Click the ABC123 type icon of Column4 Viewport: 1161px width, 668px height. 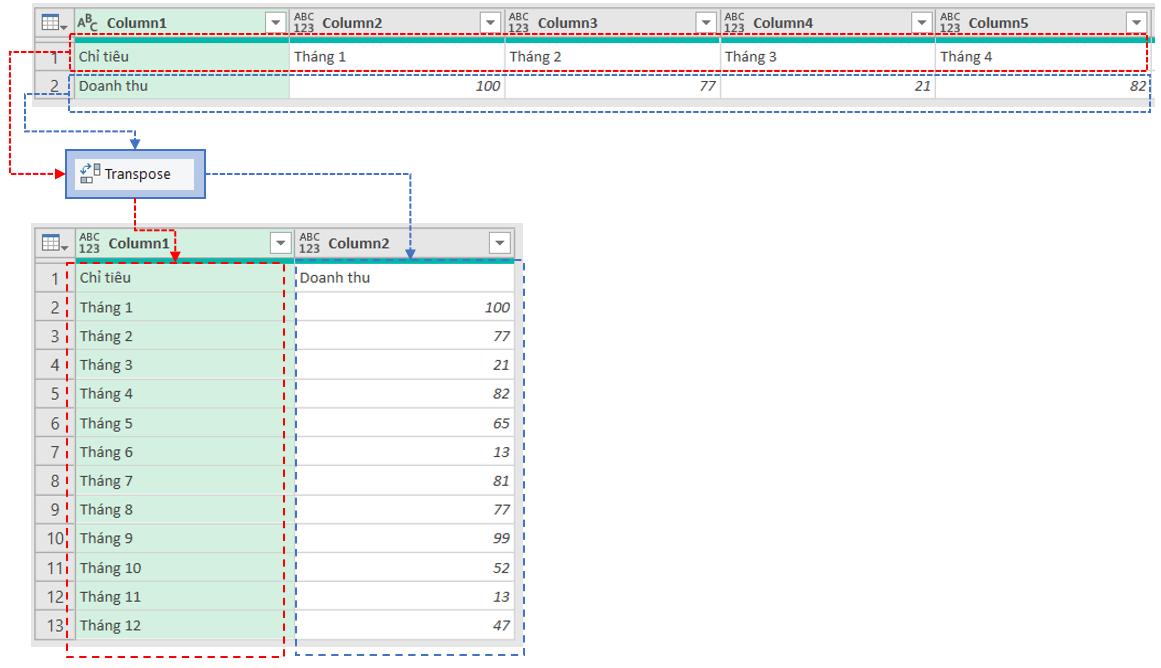point(735,22)
